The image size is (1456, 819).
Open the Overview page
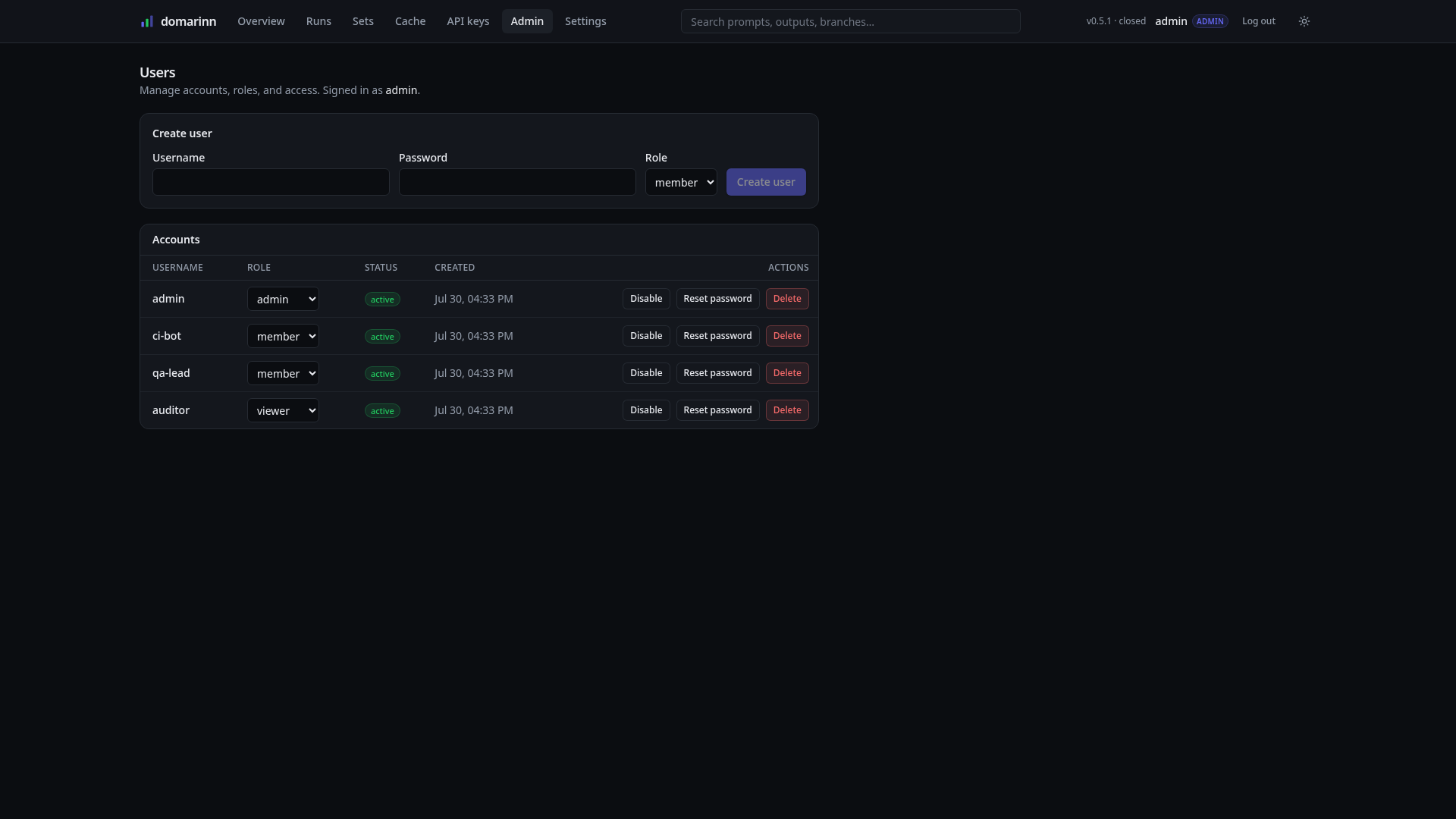point(261,21)
